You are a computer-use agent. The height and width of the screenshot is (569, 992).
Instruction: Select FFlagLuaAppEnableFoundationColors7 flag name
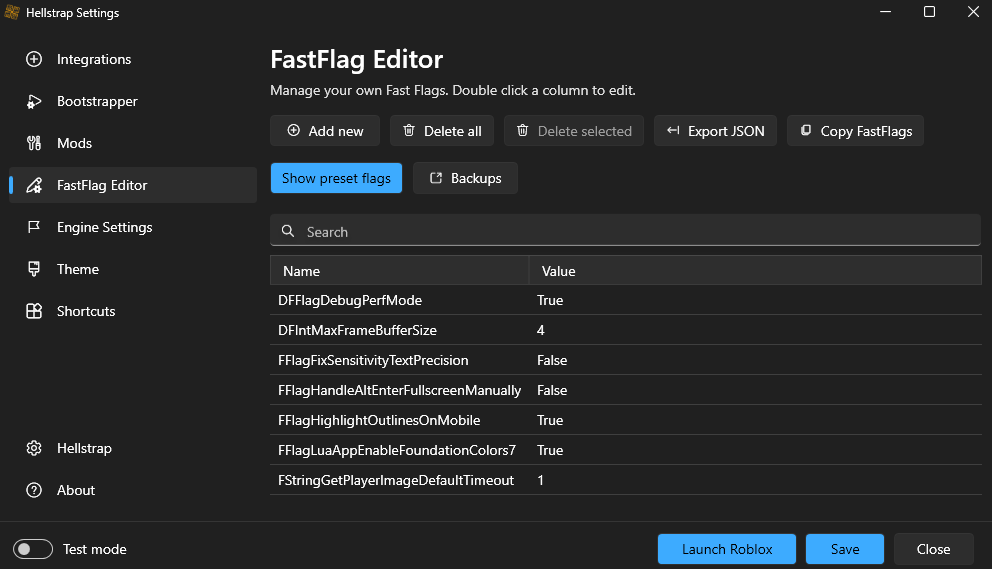point(397,450)
